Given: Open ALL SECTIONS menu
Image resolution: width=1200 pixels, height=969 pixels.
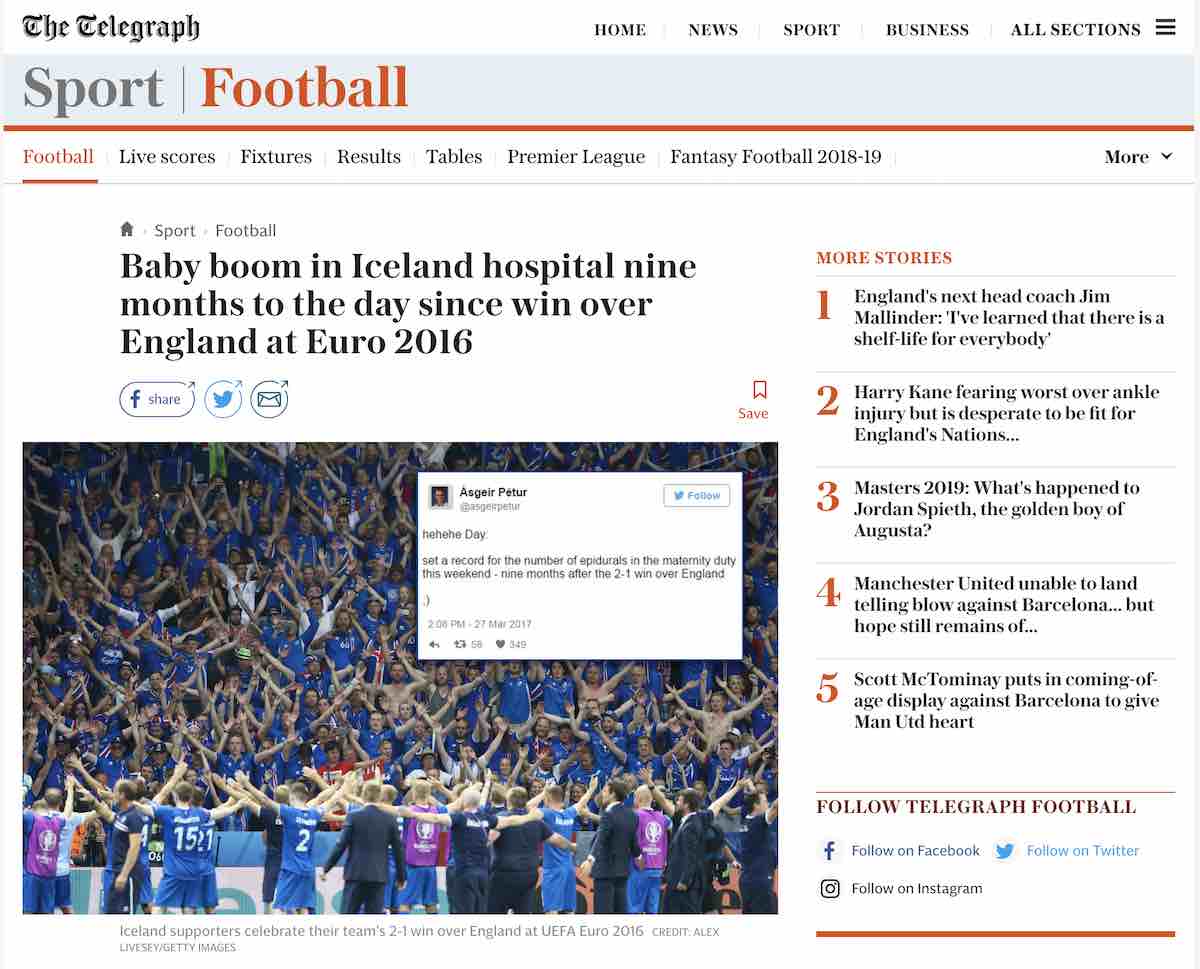Looking at the screenshot, I should point(1075,29).
